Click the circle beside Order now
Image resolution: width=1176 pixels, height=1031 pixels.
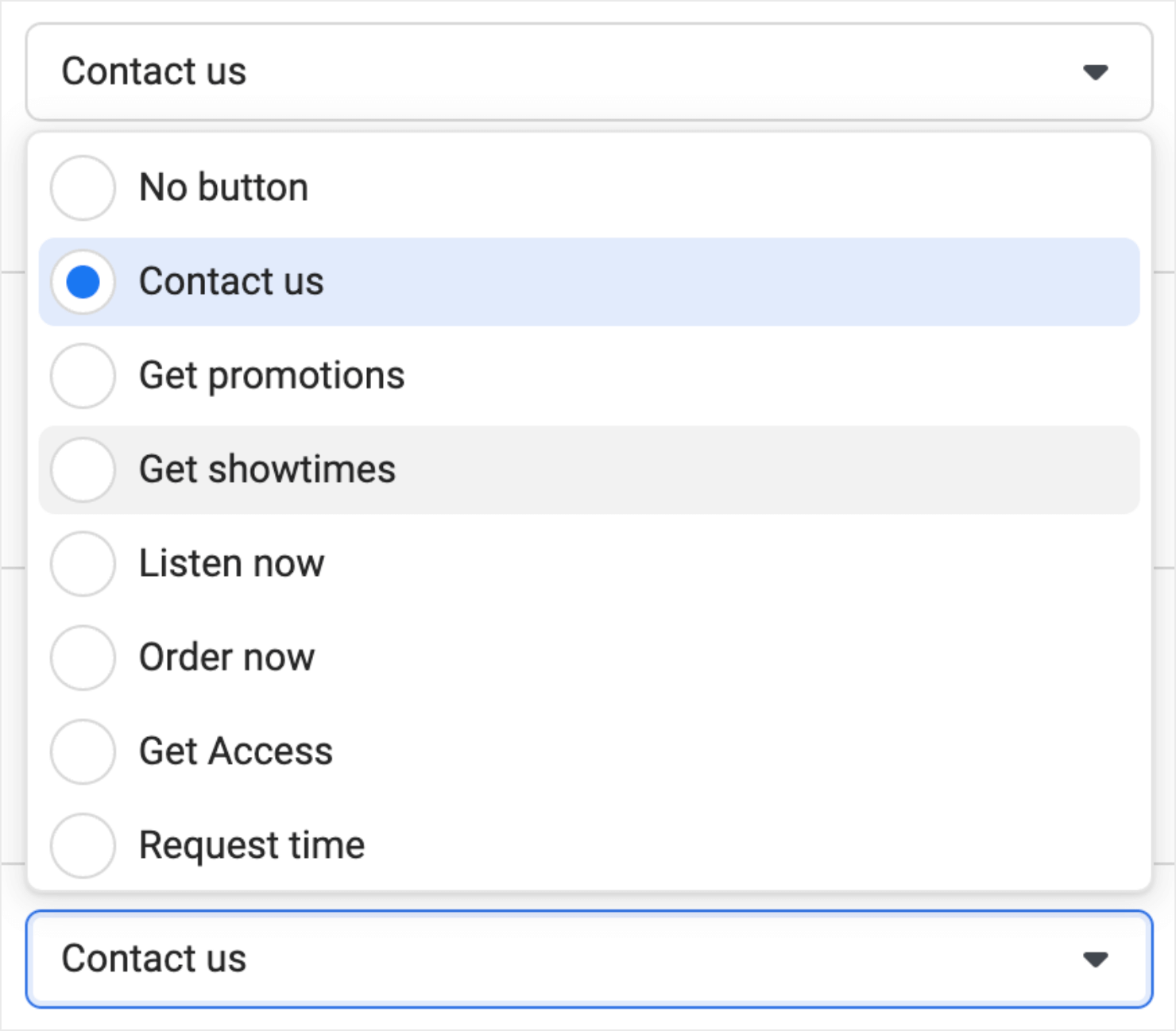click(83, 657)
